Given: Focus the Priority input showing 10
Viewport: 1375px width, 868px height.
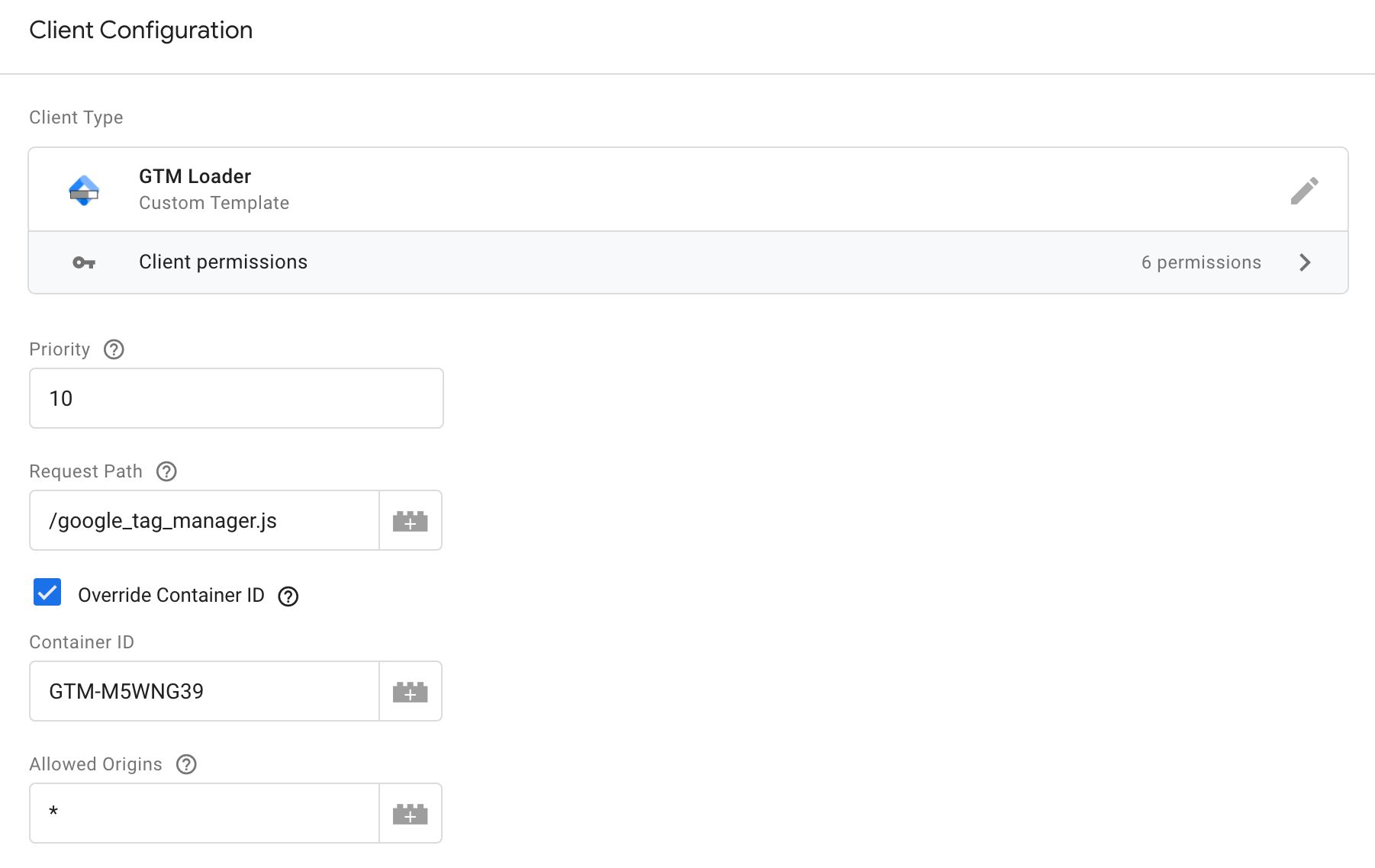Looking at the screenshot, I should pyautogui.click(x=237, y=398).
